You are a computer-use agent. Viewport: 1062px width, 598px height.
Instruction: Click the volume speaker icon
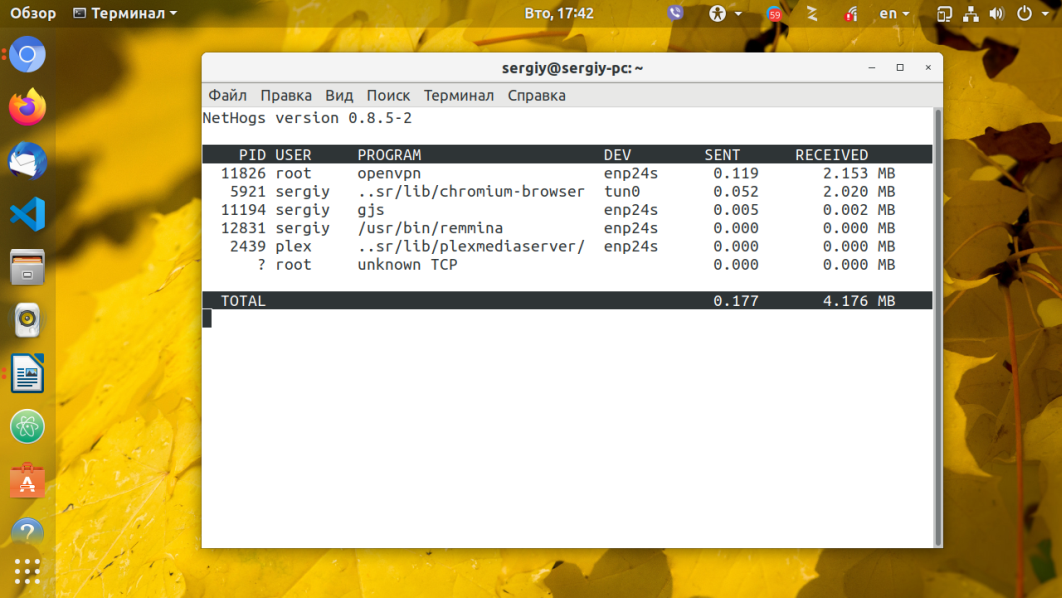click(996, 14)
